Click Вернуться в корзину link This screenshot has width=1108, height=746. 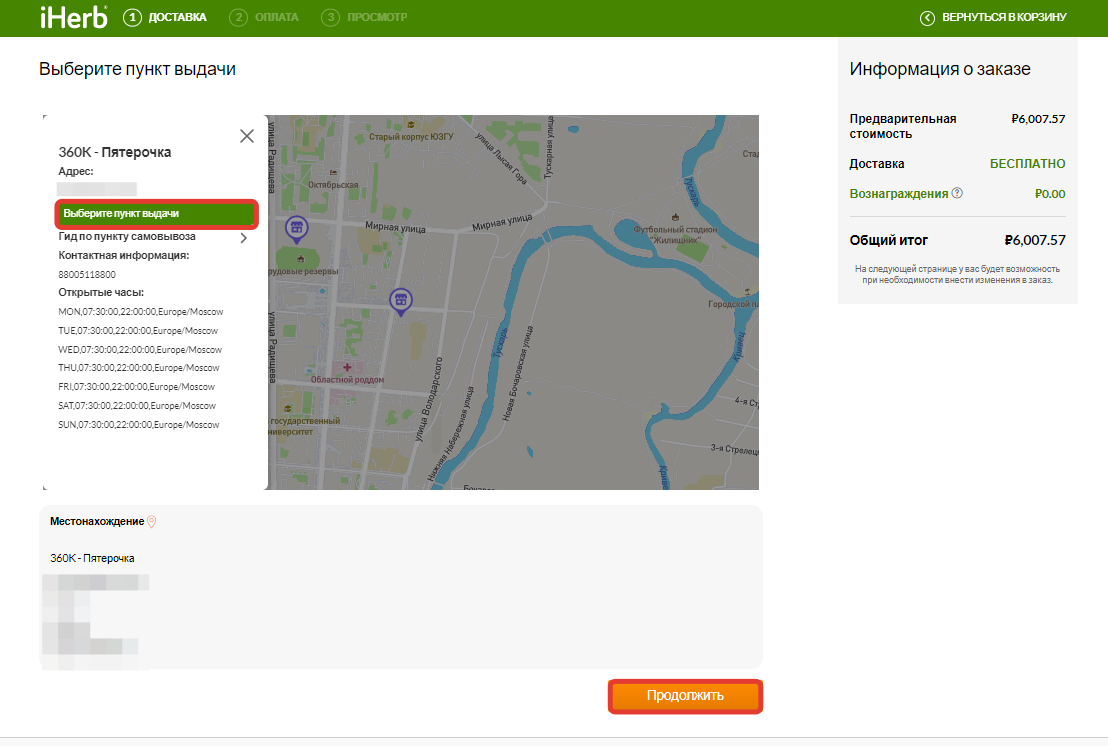pyautogui.click(x=1003, y=17)
